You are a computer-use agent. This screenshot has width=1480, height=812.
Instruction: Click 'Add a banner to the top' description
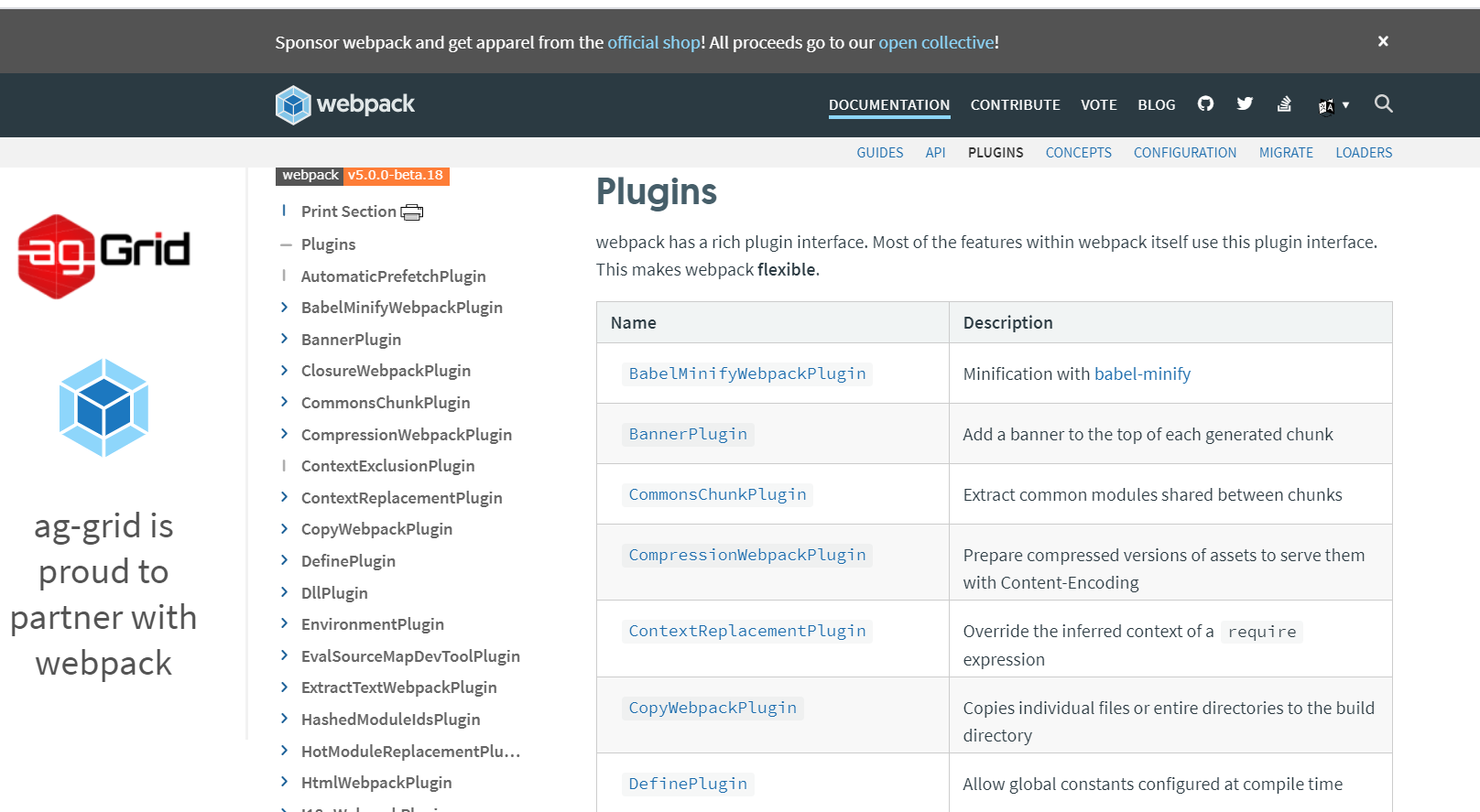click(1148, 434)
